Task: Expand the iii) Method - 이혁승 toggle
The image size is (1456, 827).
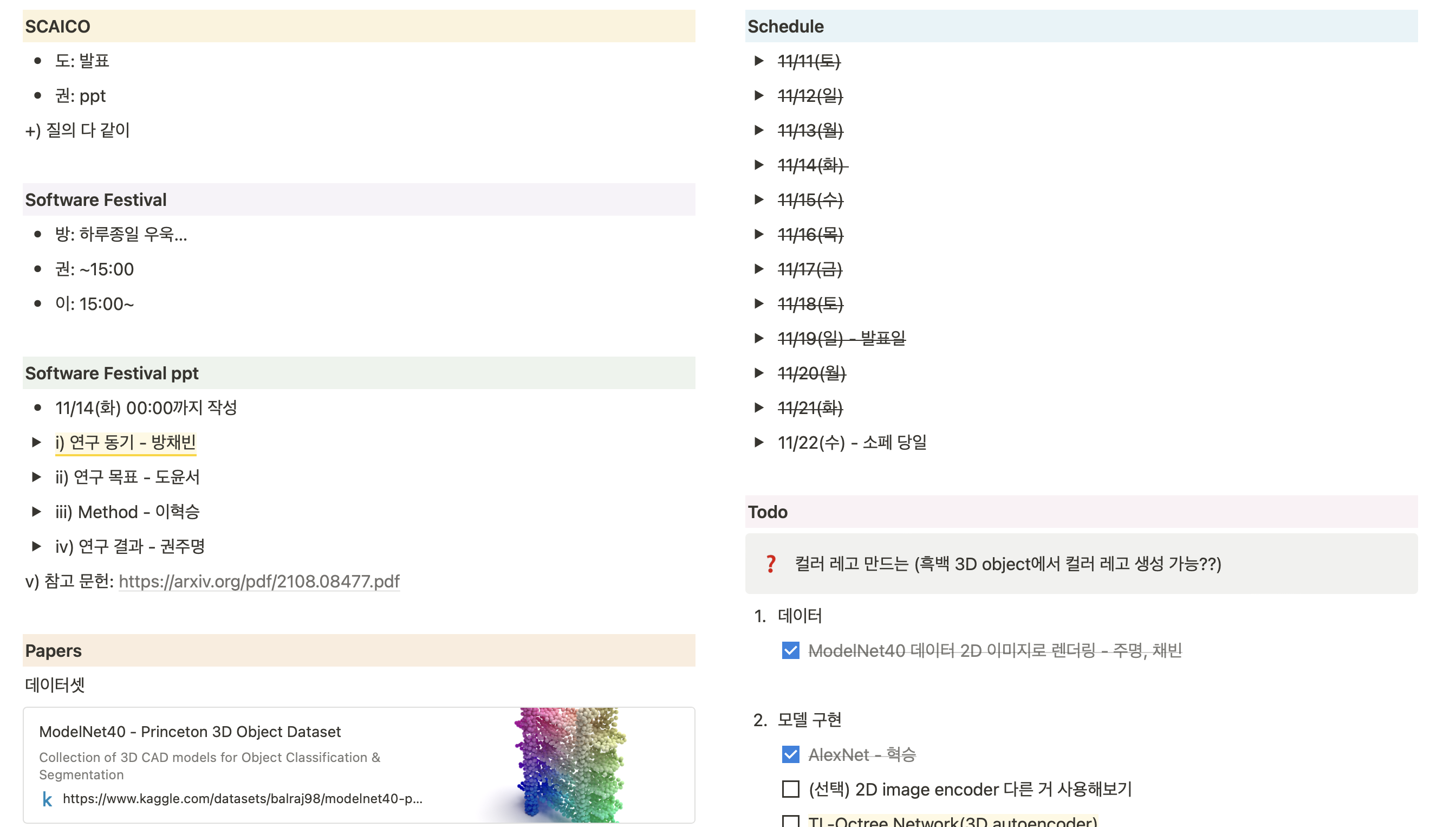Action: [x=36, y=512]
